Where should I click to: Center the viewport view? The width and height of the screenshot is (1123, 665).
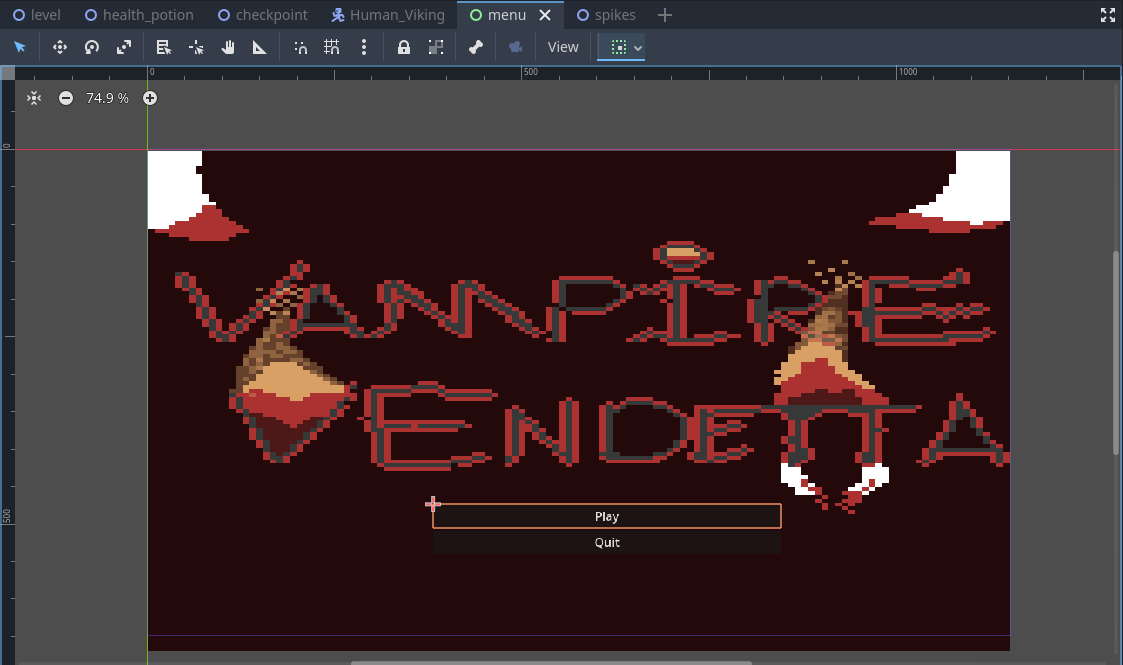[x=34, y=98]
